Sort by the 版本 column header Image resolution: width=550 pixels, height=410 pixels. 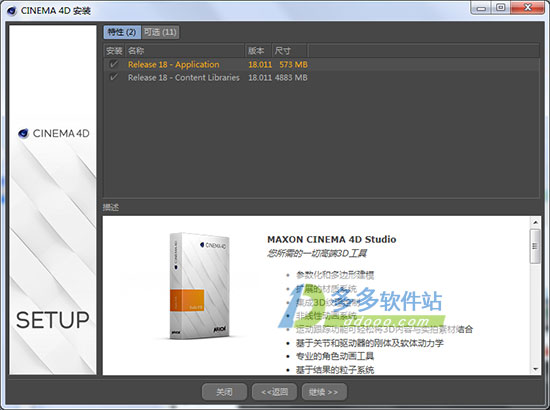pos(258,51)
